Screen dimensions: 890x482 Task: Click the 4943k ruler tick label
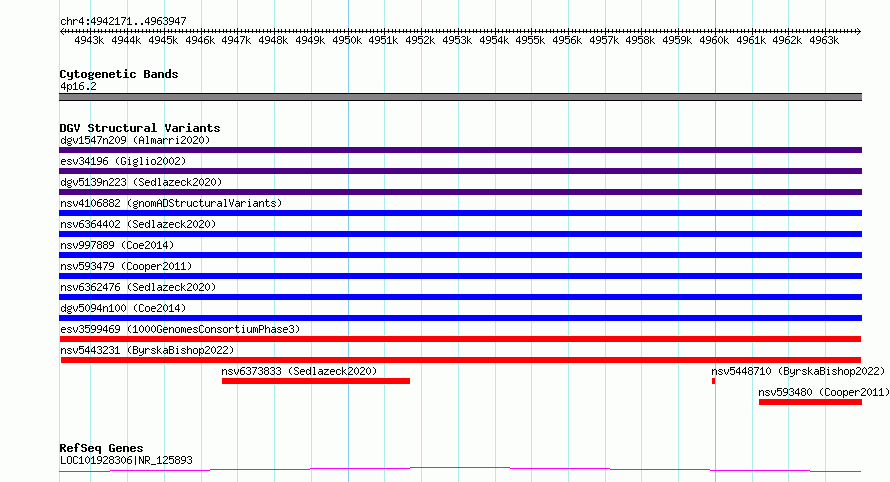point(89,40)
